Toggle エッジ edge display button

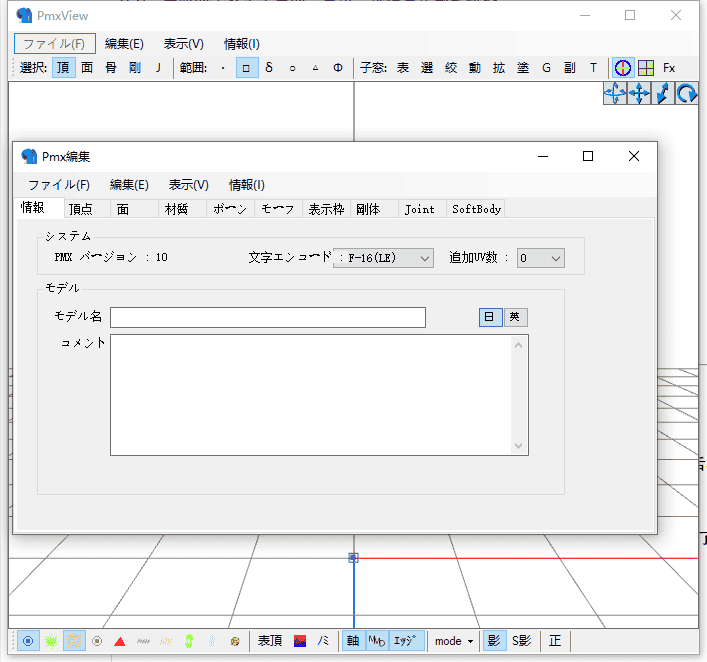[407, 641]
